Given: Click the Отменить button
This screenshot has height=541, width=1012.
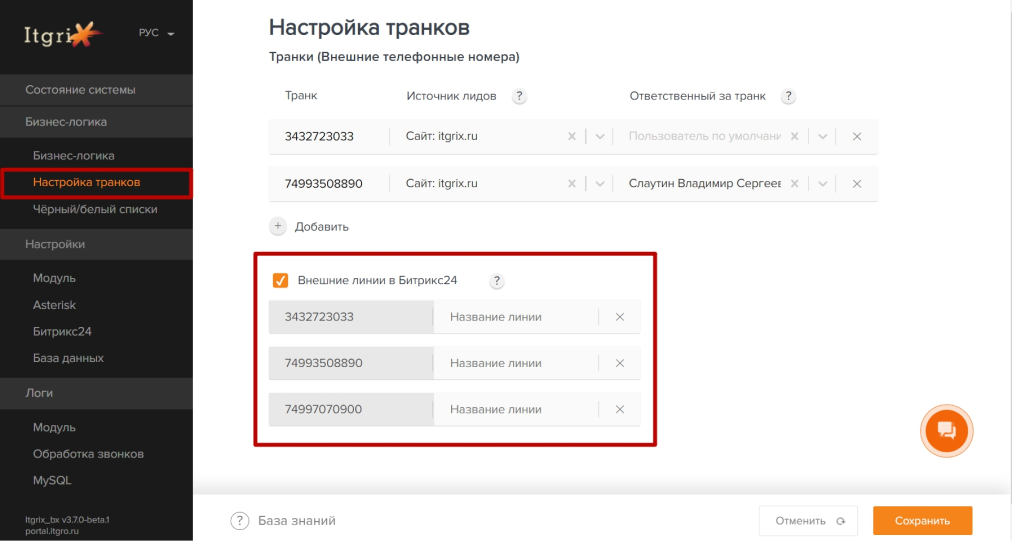Looking at the screenshot, I should point(808,521).
